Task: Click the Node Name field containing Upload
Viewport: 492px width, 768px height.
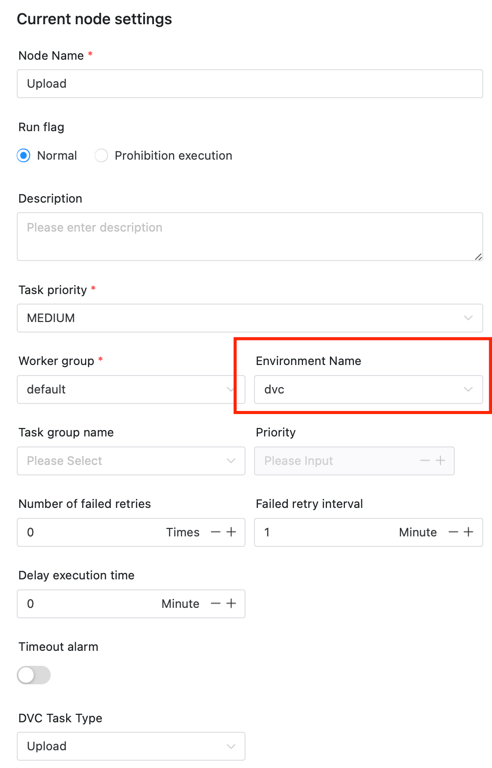Action: click(250, 83)
